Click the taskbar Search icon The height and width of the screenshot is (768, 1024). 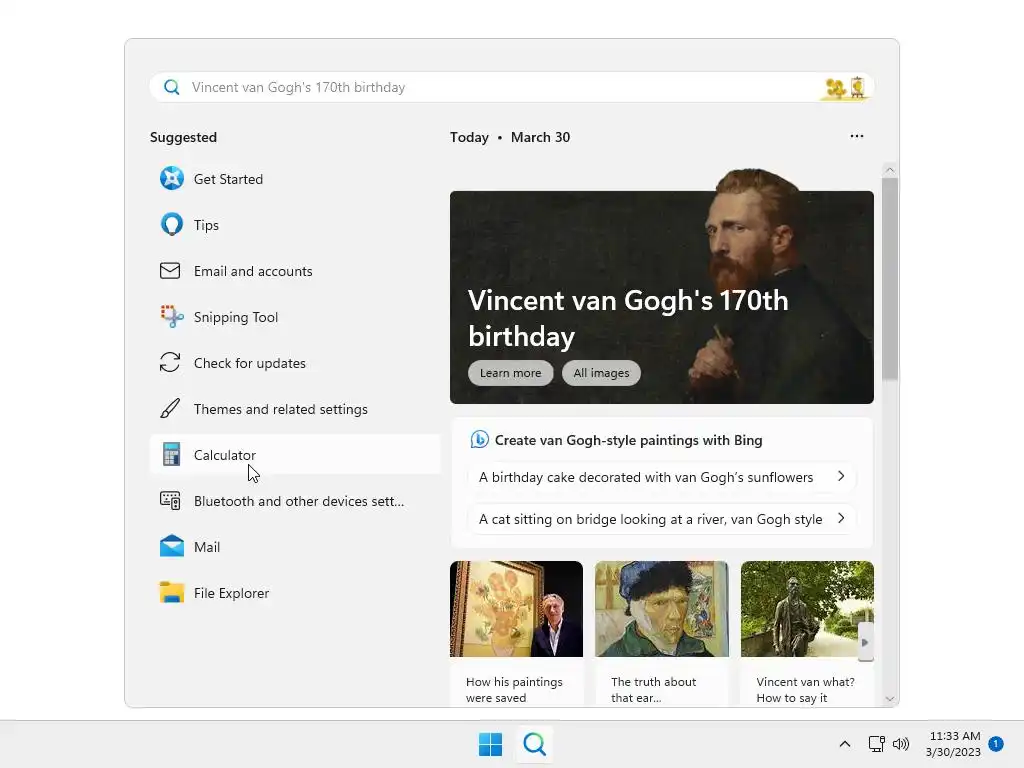pos(534,744)
